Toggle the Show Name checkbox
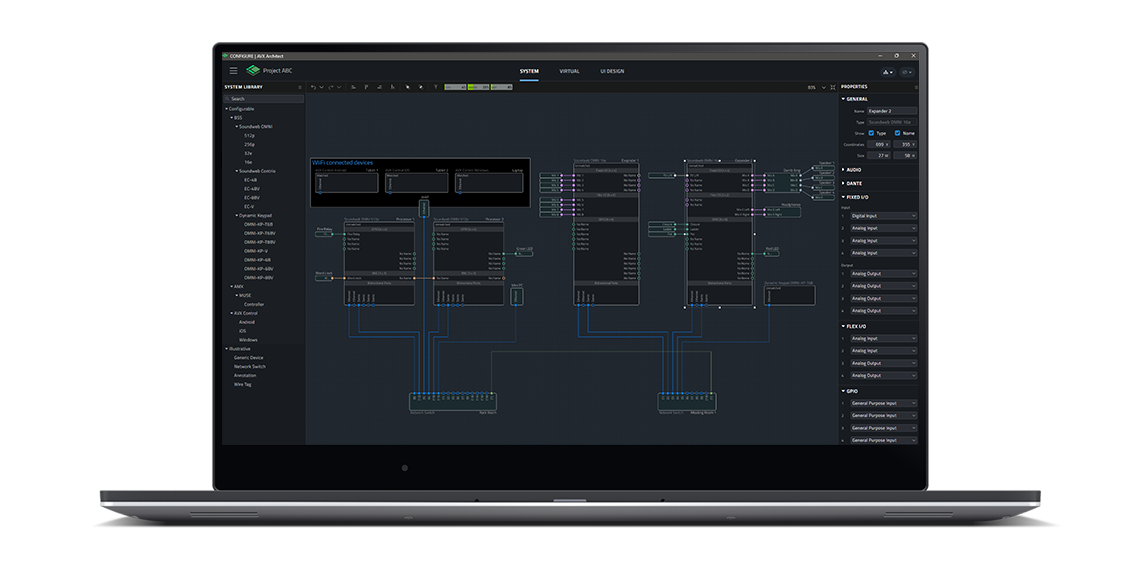 pos(897,133)
